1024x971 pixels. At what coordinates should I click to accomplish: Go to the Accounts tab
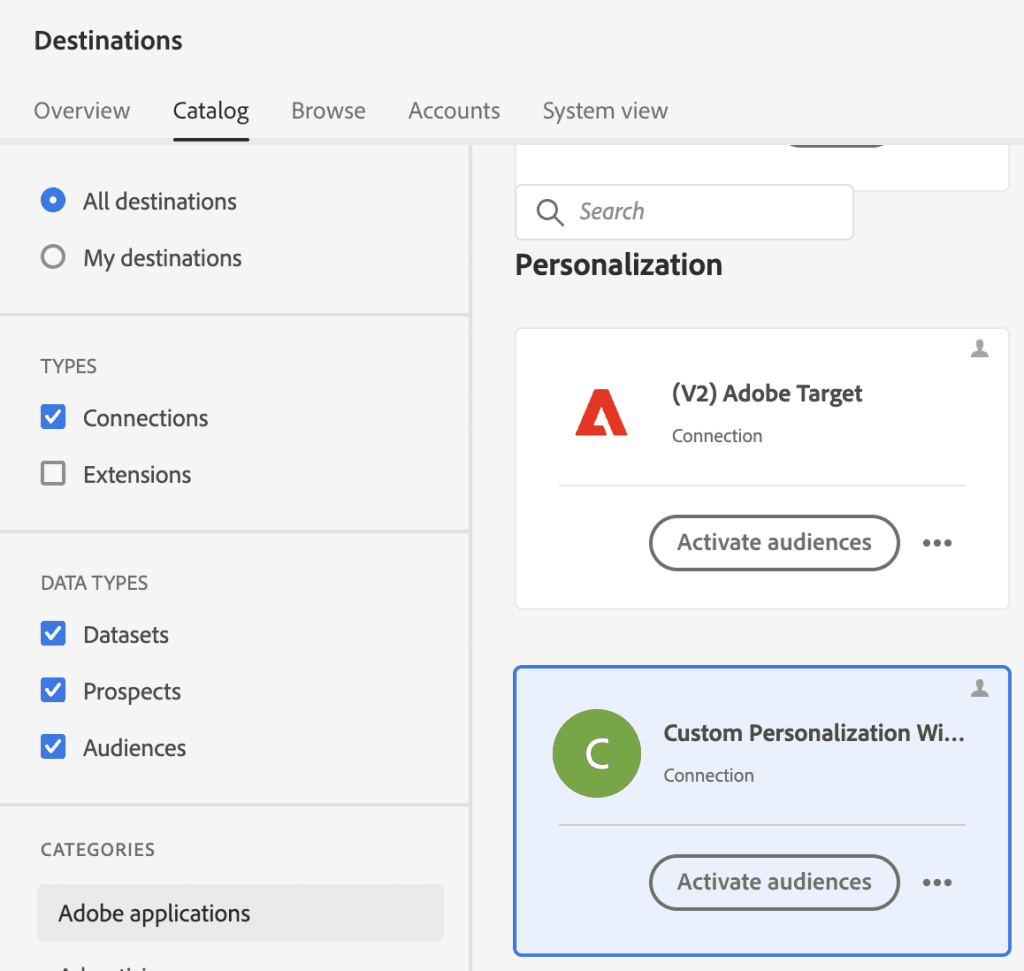455,110
